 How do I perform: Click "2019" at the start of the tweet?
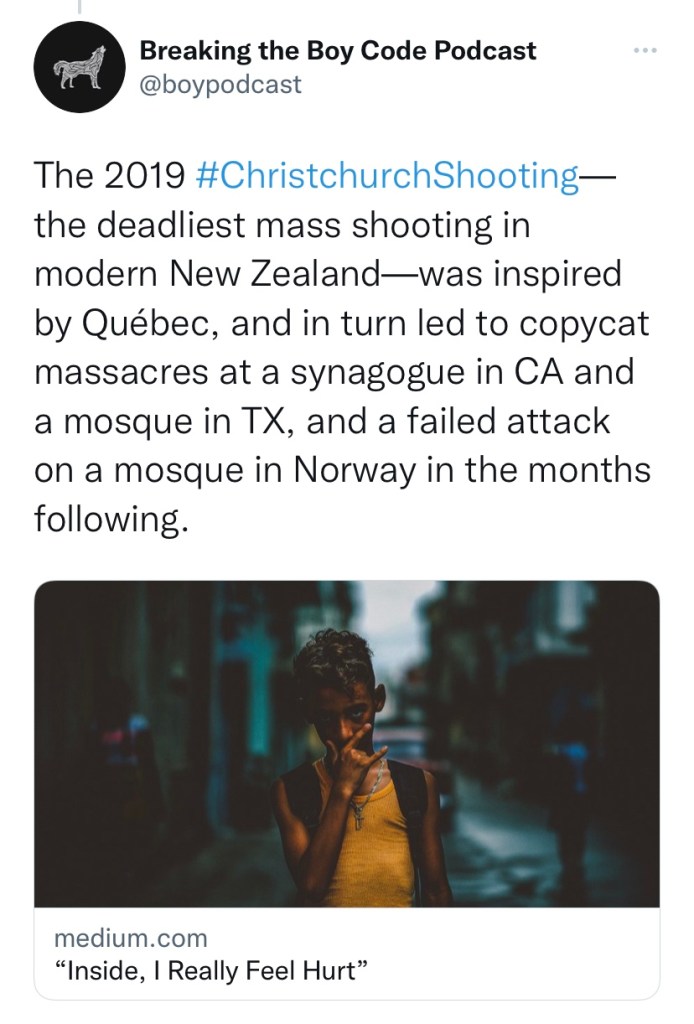143,177
